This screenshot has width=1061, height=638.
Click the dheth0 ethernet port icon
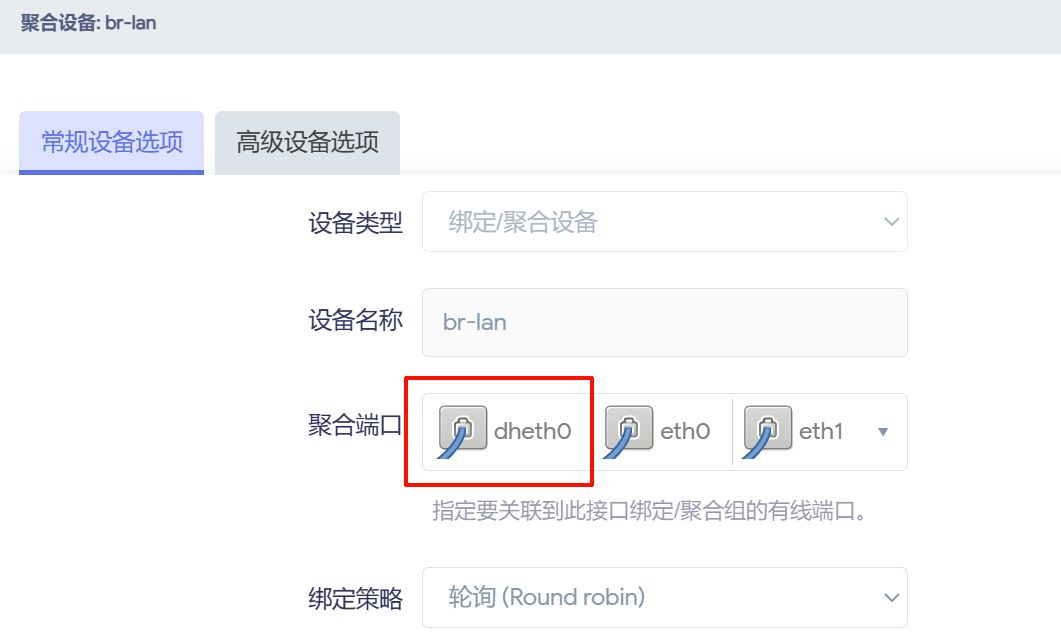[463, 431]
